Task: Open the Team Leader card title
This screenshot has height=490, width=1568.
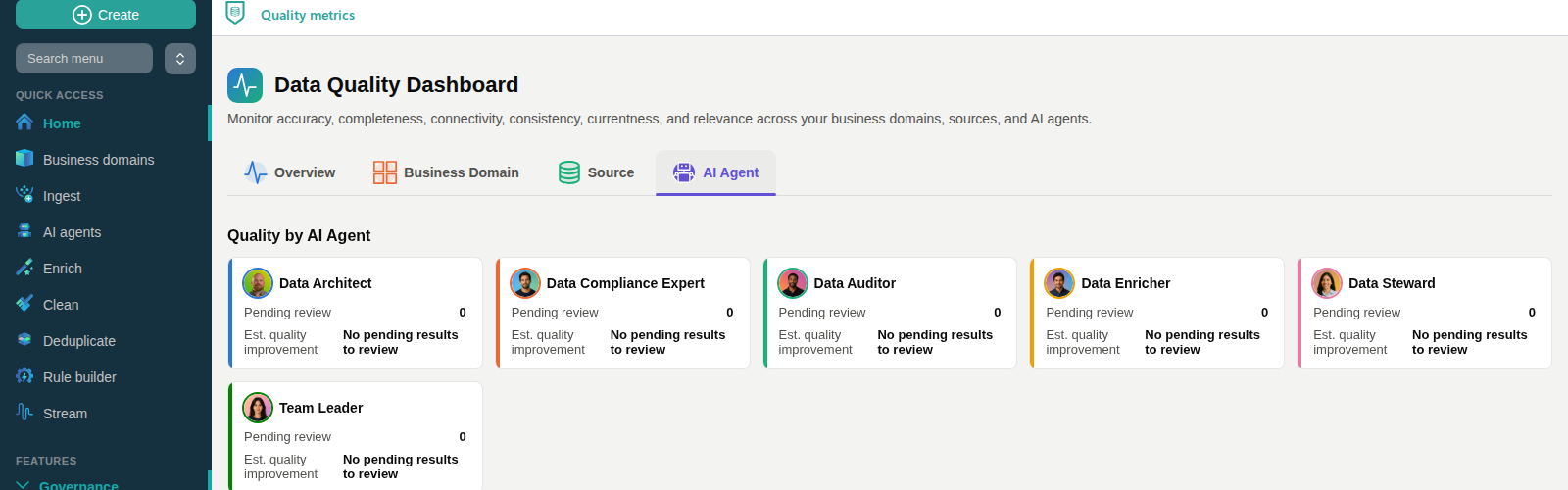Action: pos(320,408)
